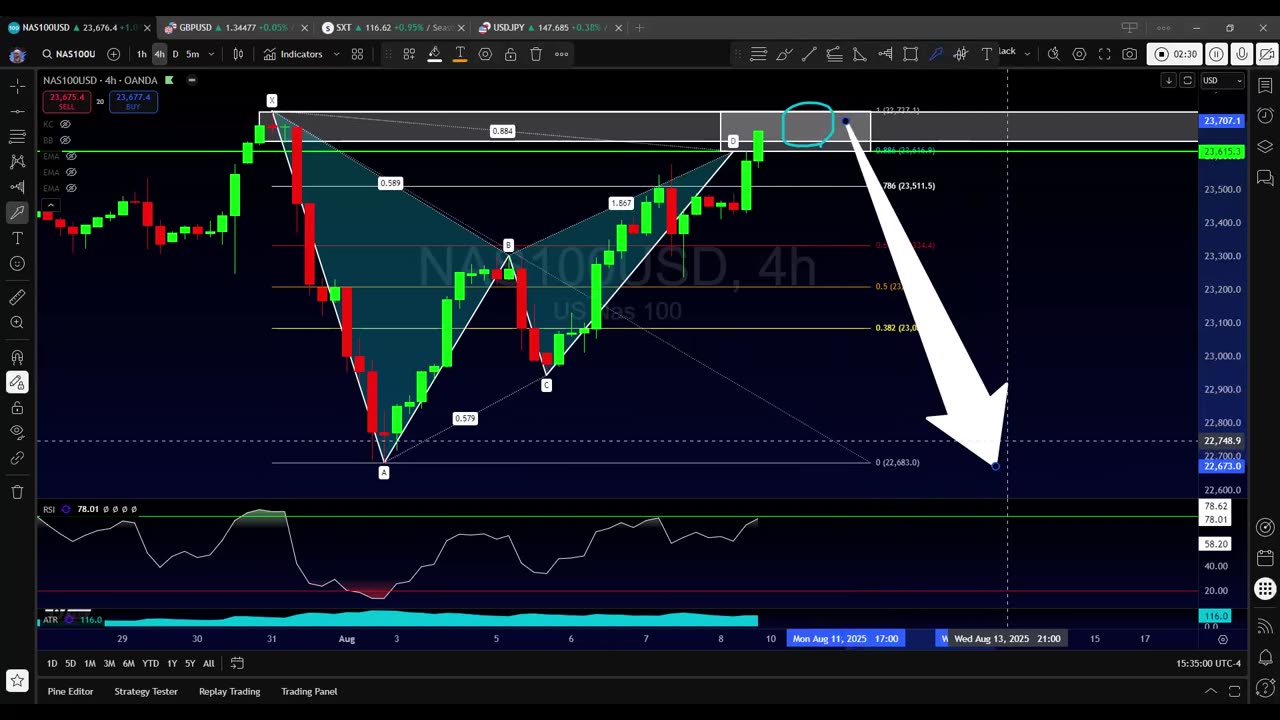Change drawing text color with T icon
1280x720 pixels.
[x=460, y=54]
